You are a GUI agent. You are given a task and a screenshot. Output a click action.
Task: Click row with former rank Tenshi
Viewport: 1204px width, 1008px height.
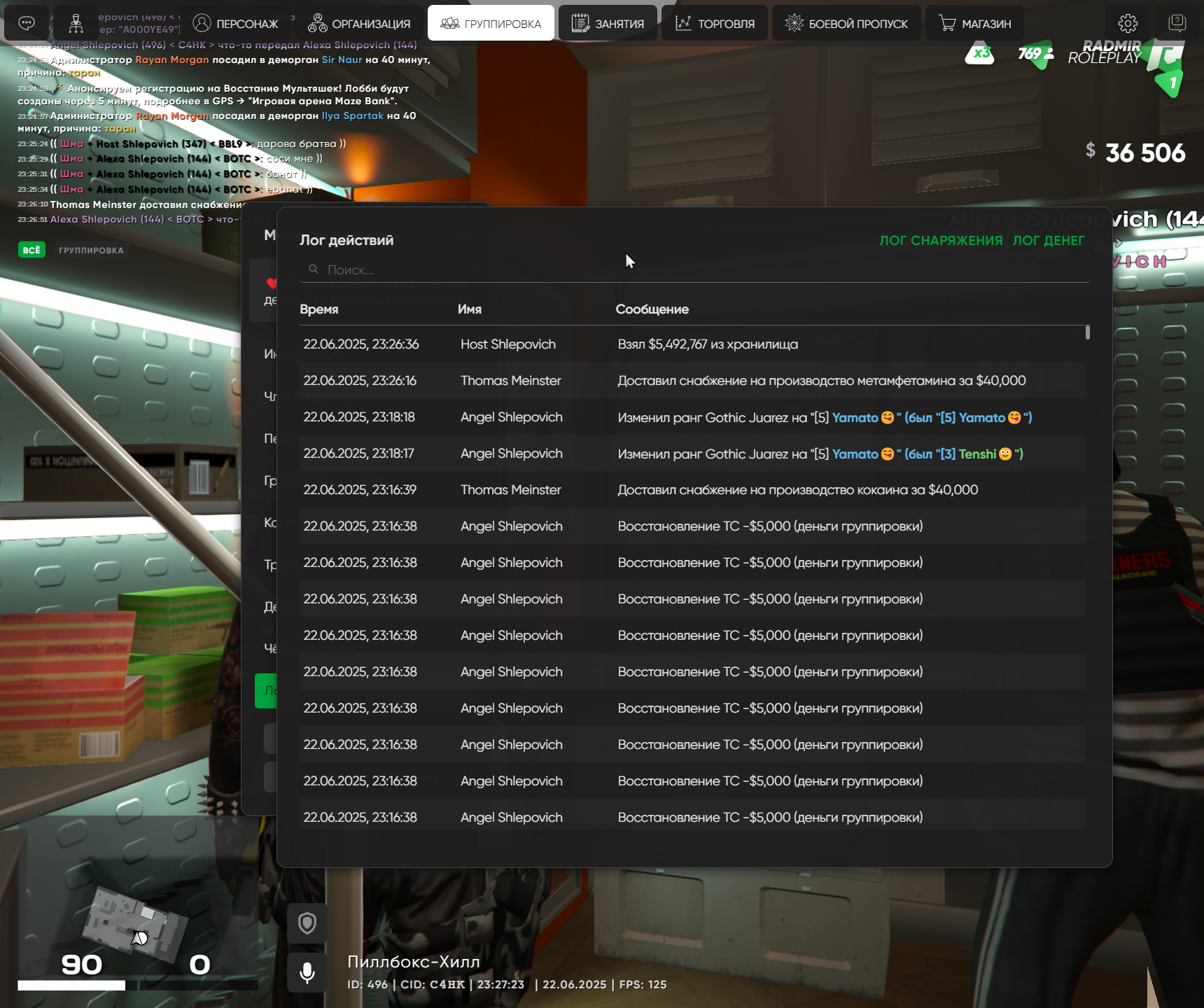692,453
